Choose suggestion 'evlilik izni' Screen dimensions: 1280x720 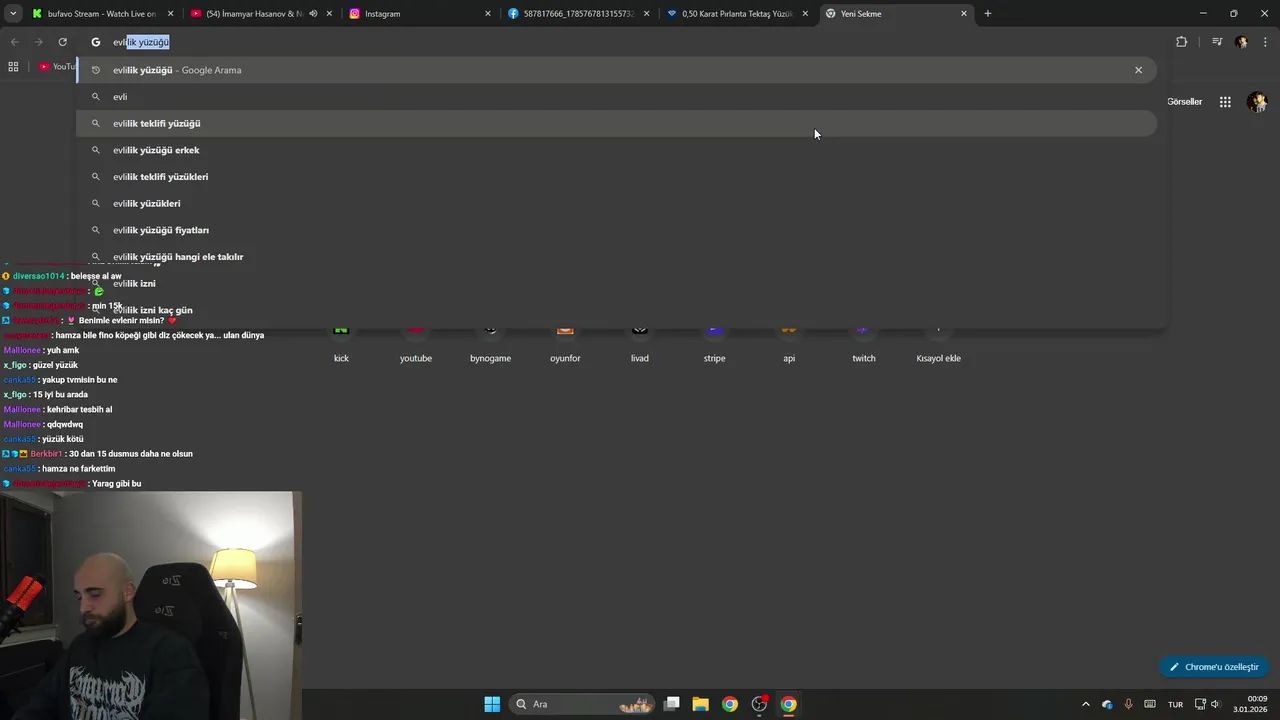(x=617, y=283)
